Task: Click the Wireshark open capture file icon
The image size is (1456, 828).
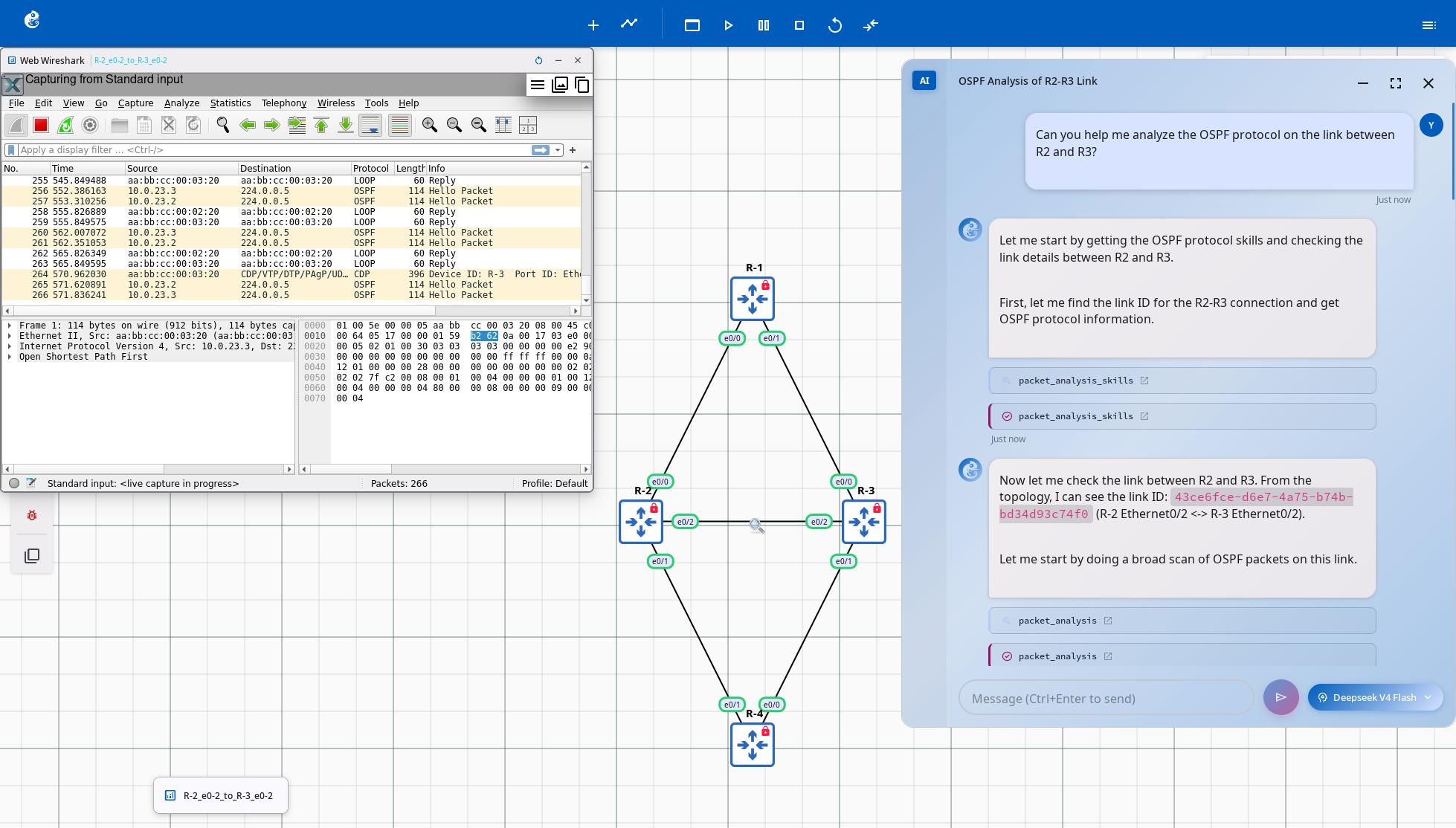Action: click(120, 125)
